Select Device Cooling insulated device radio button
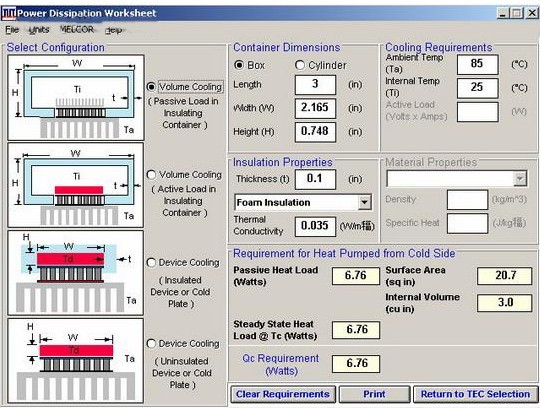Screen dimensions: 540x408 151,263
